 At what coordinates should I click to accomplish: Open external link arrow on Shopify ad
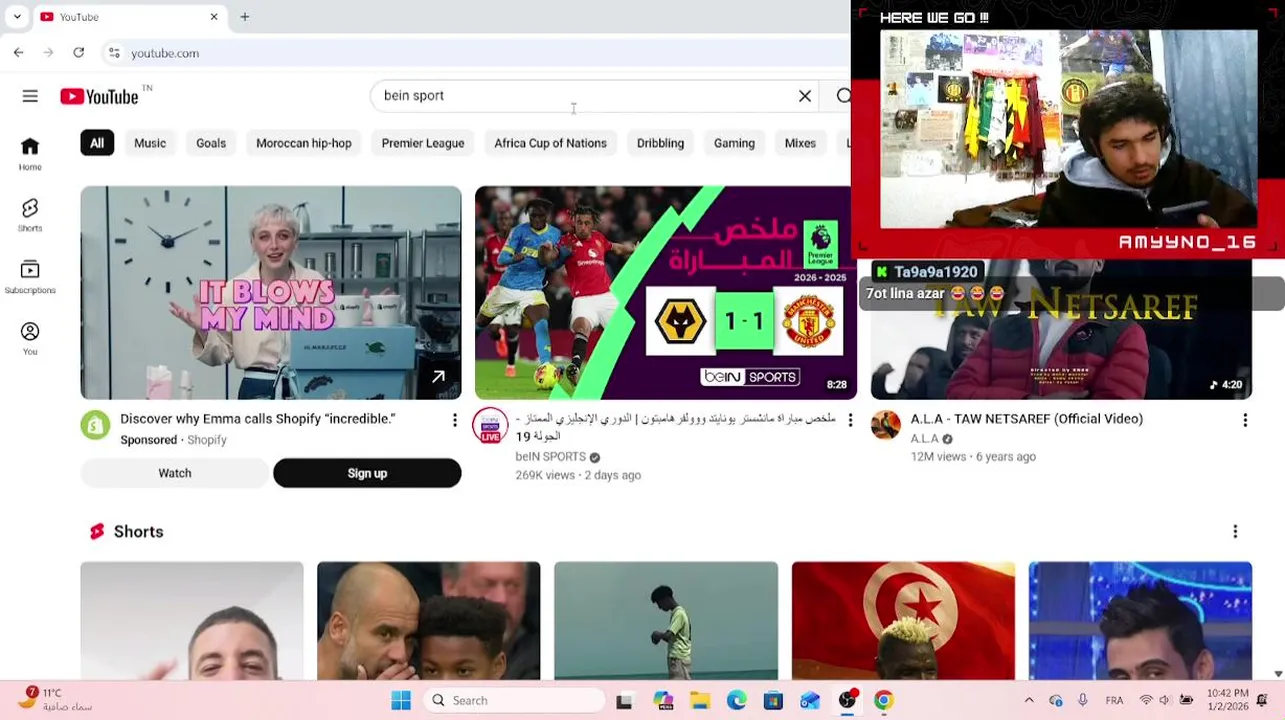[438, 377]
